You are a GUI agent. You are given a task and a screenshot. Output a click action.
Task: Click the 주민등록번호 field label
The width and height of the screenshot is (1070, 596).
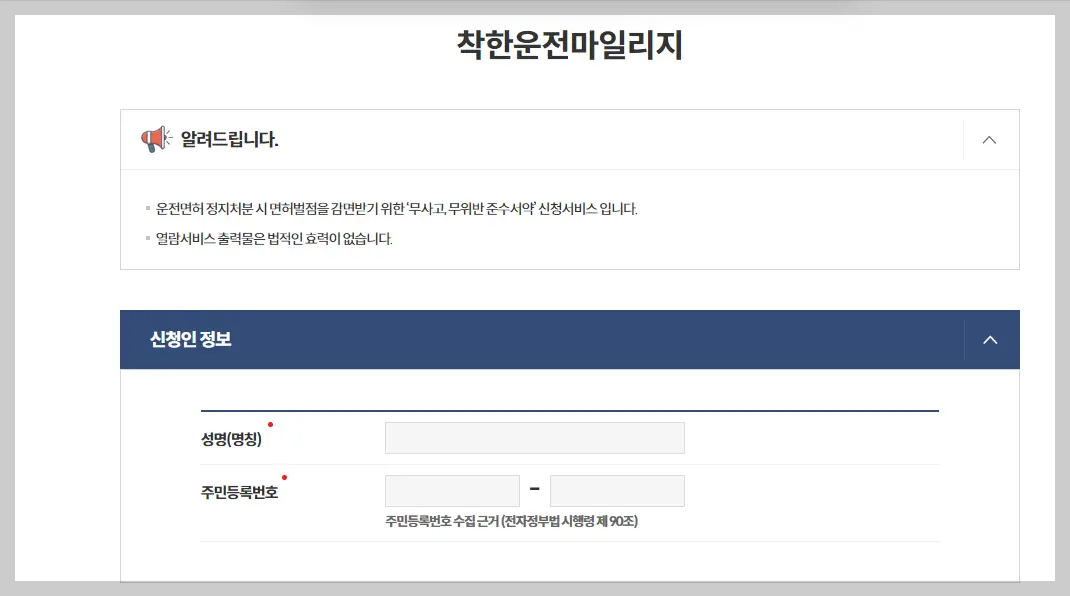(240, 490)
